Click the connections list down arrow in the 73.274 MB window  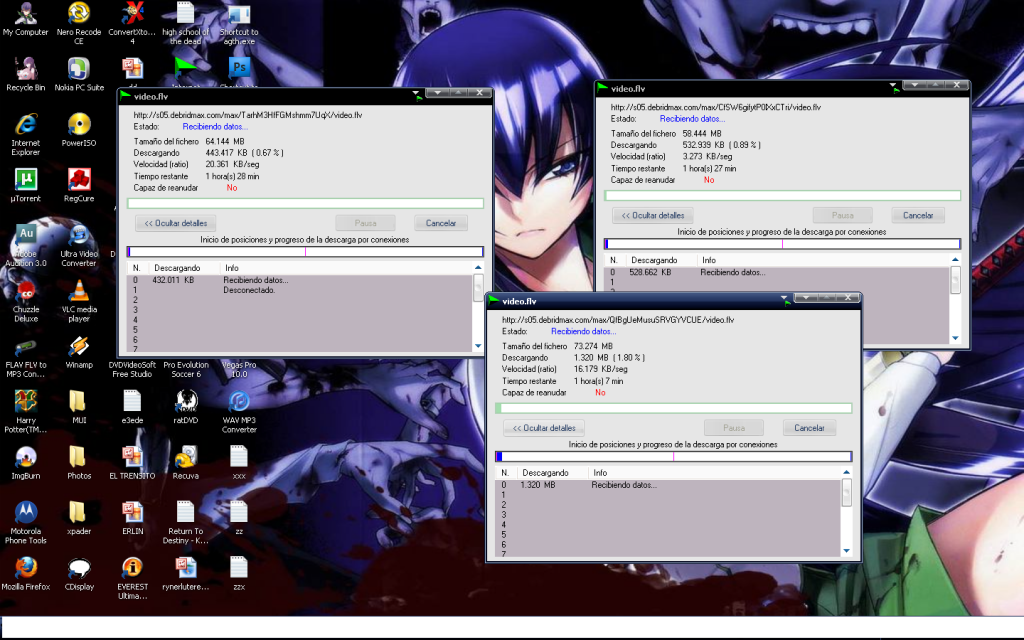pyautogui.click(x=846, y=551)
